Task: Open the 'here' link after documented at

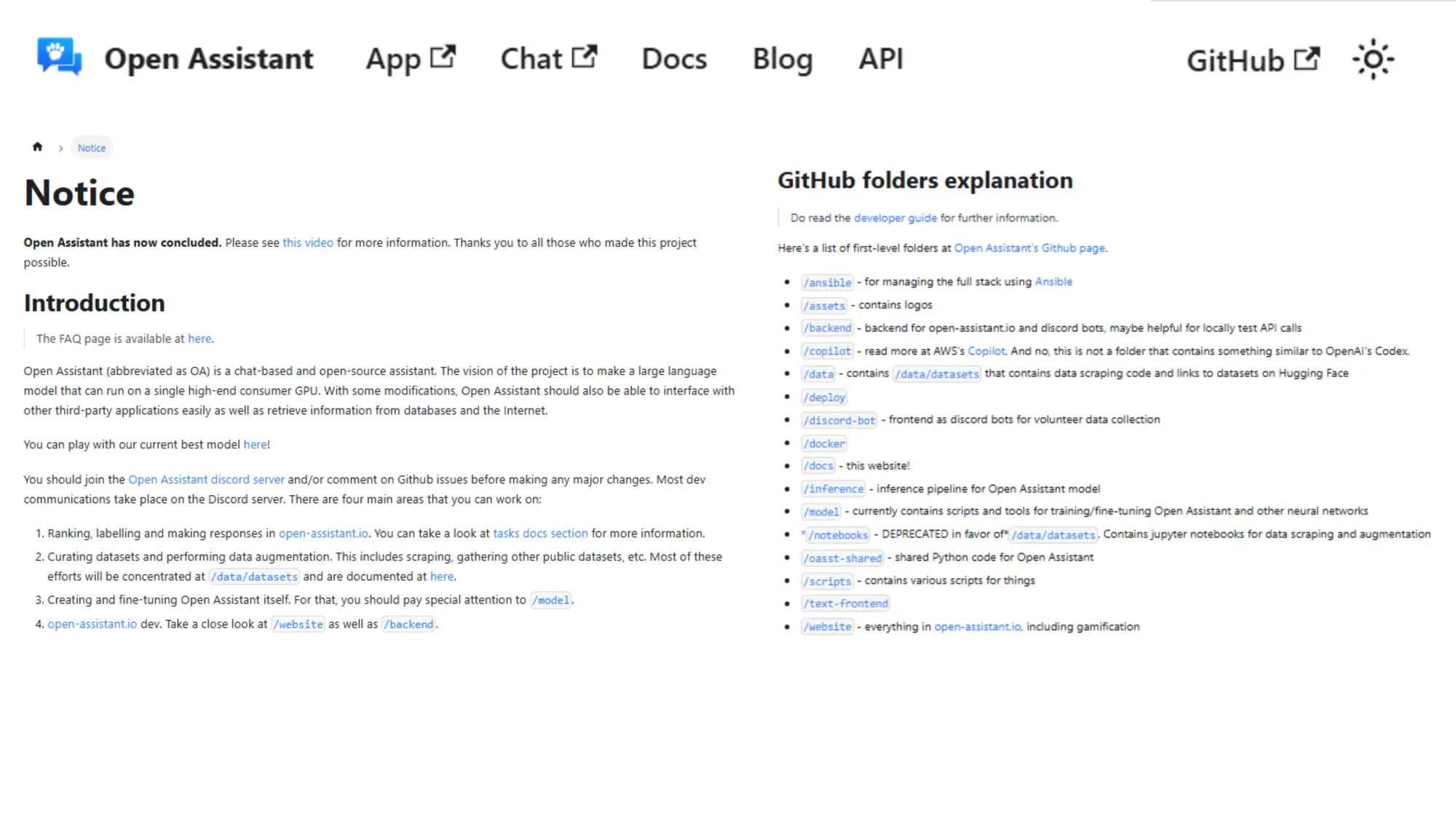Action: [442, 576]
